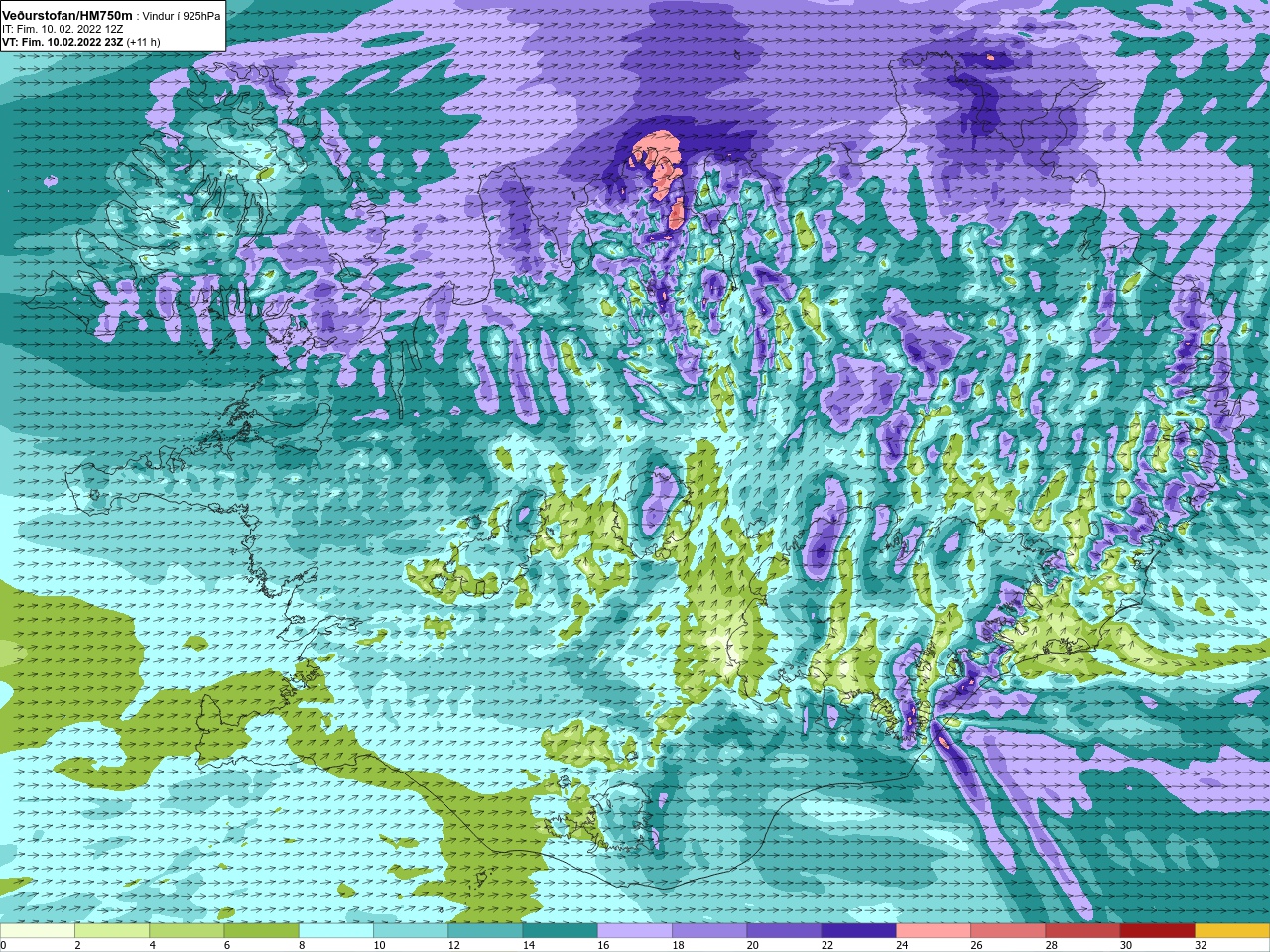Choose the dark indigo 22–24 legend swatch
This screenshot has height=952, width=1270.
click(x=858, y=931)
